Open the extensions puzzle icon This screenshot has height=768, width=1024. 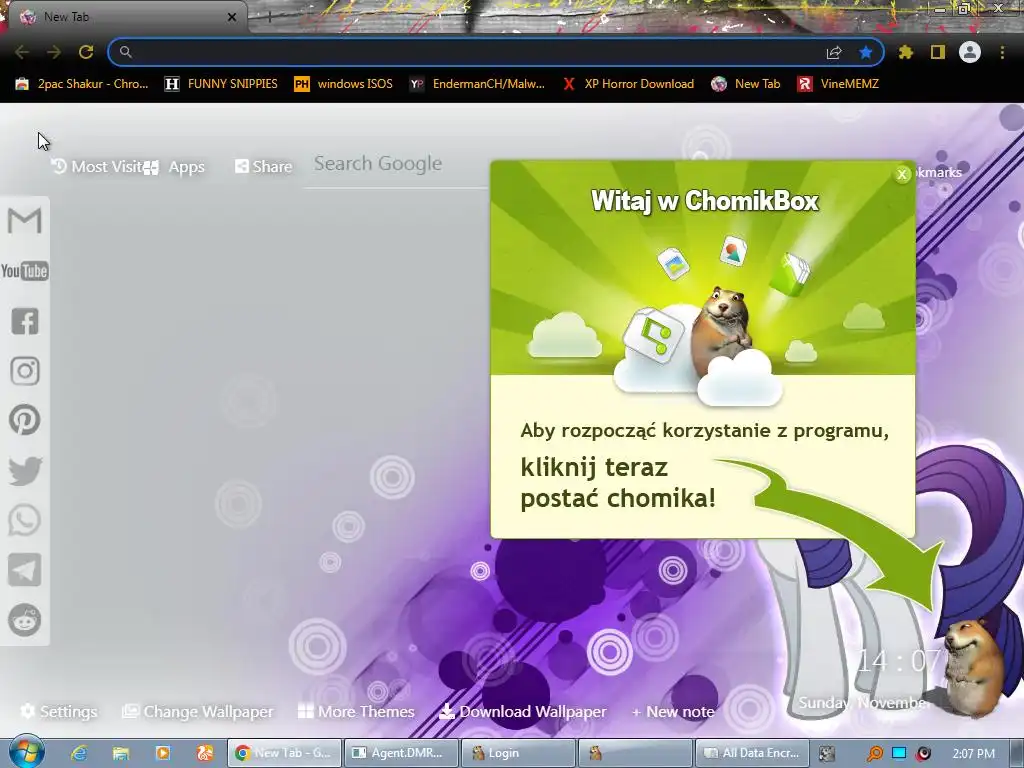pos(905,52)
